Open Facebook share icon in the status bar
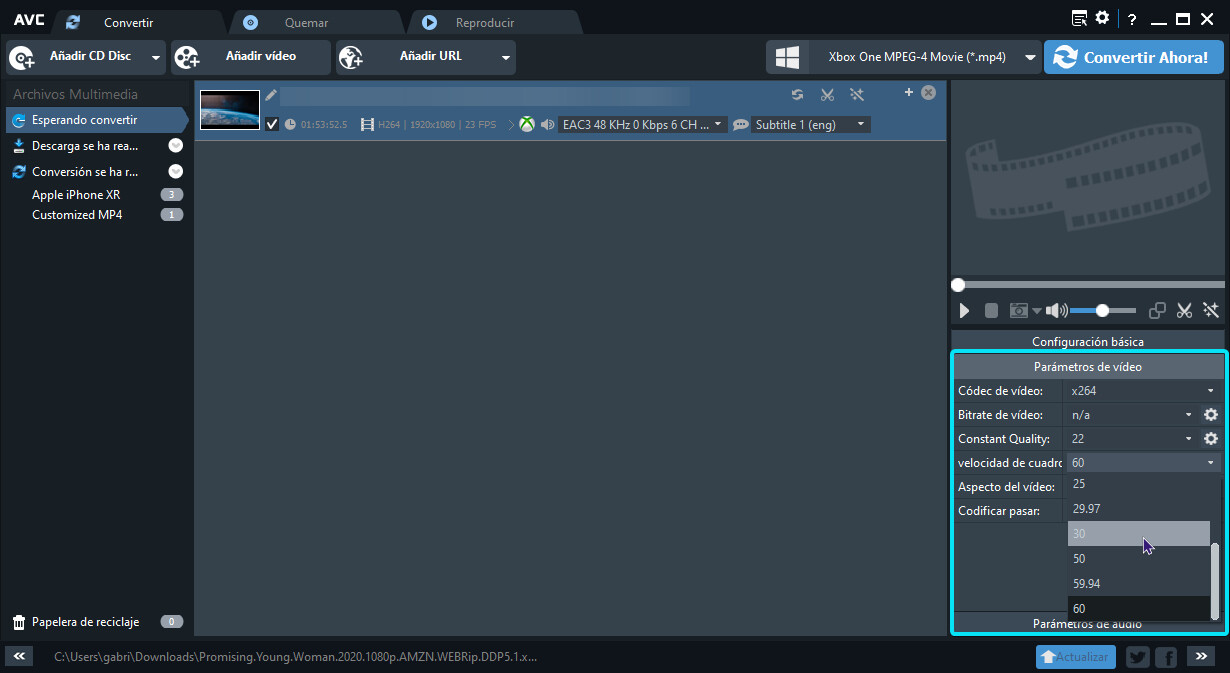Screen dimensions: 1230x673 [x=1165, y=657]
